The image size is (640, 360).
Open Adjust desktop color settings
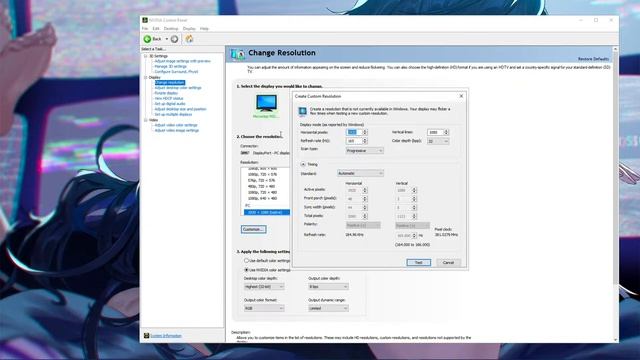click(178, 88)
